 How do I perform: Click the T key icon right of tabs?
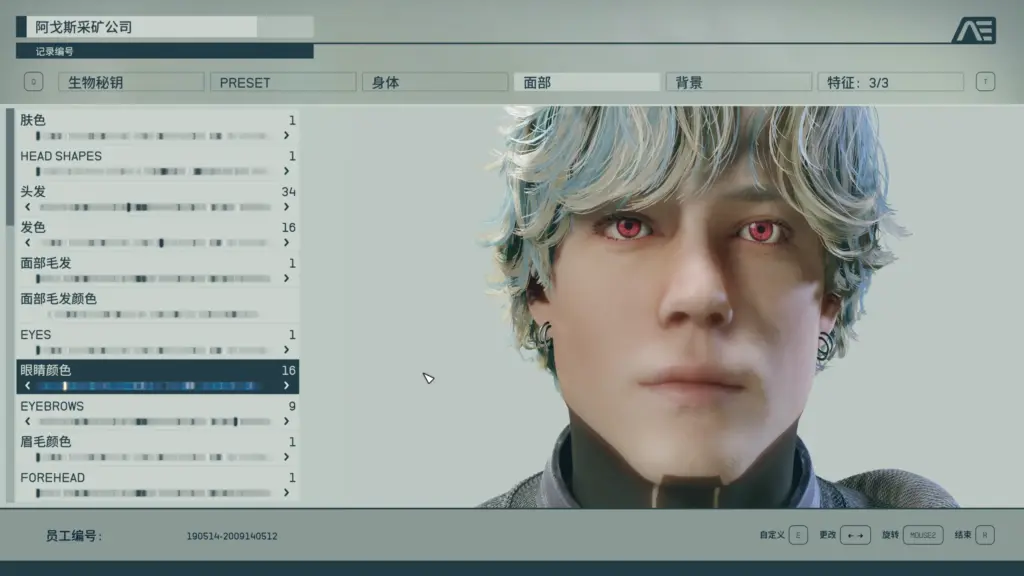coord(985,82)
